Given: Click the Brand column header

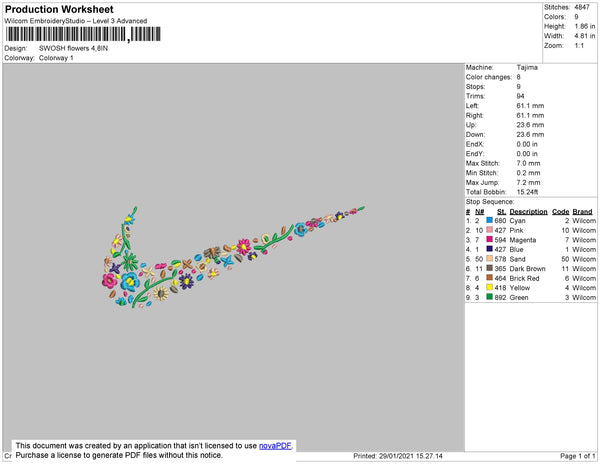Looking at the screenshot, I should pyautogui.click(x=582, y=211).
